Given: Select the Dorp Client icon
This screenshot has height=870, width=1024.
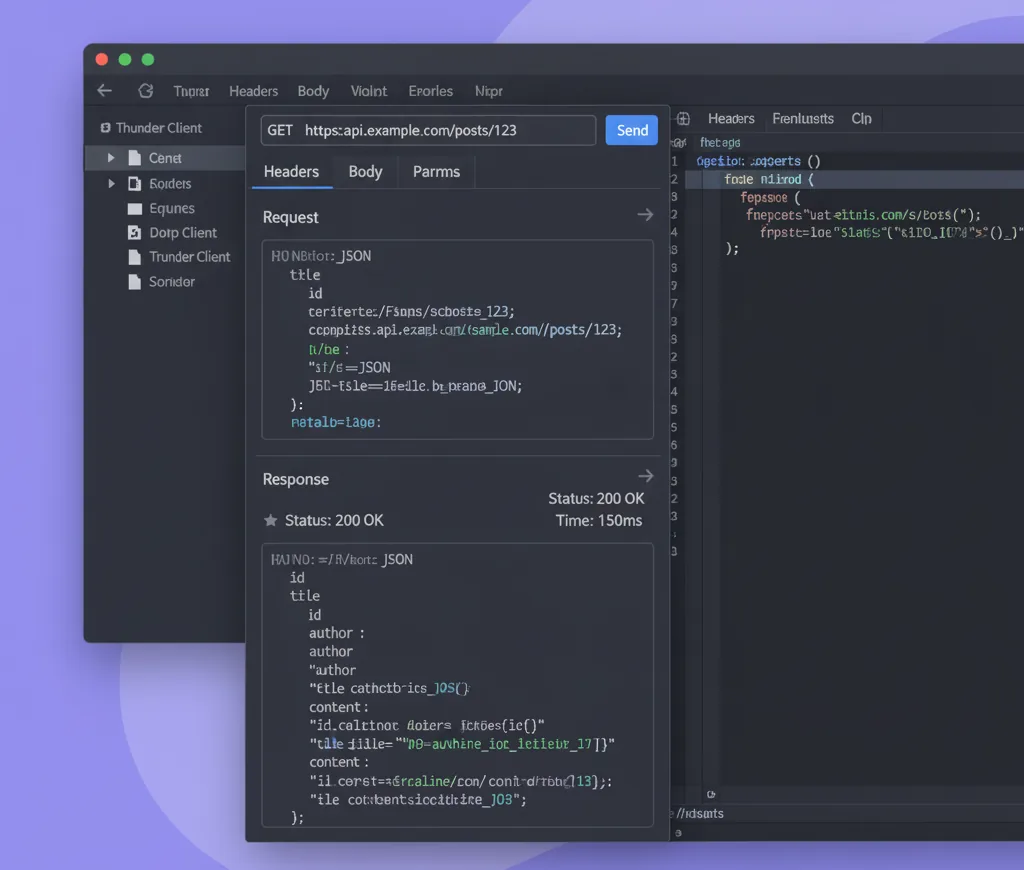Looking at the screenshot, I should coord(135,233).
